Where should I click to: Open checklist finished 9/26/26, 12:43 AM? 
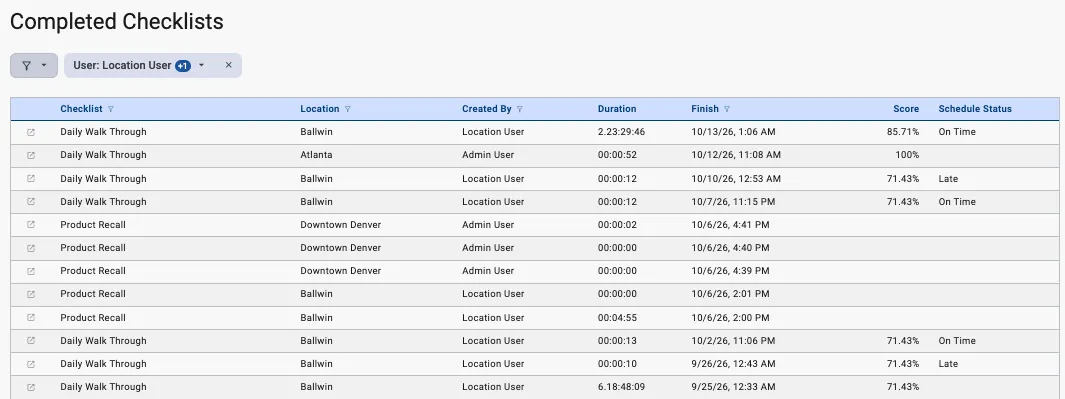[31, 364]
